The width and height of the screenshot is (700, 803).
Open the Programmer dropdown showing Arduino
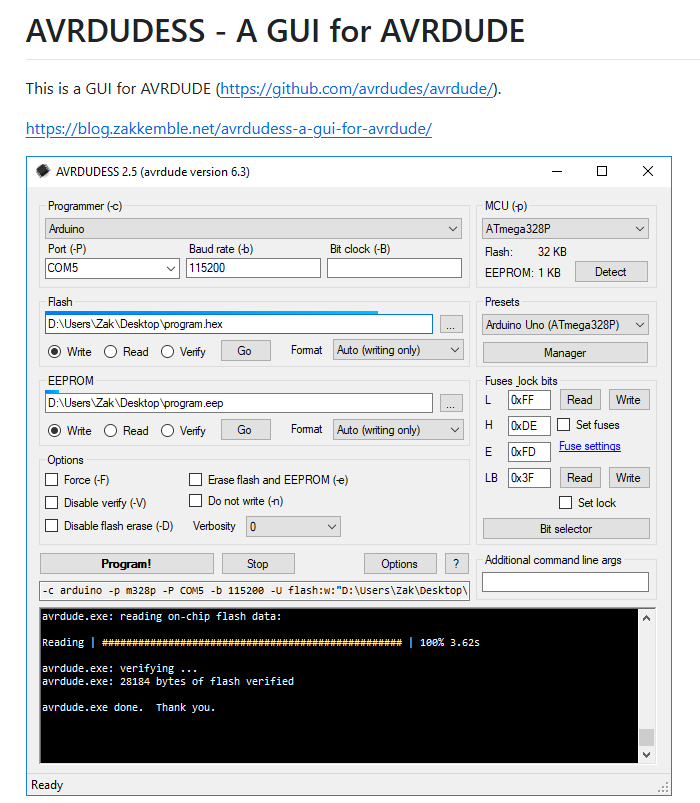(253, 229)
